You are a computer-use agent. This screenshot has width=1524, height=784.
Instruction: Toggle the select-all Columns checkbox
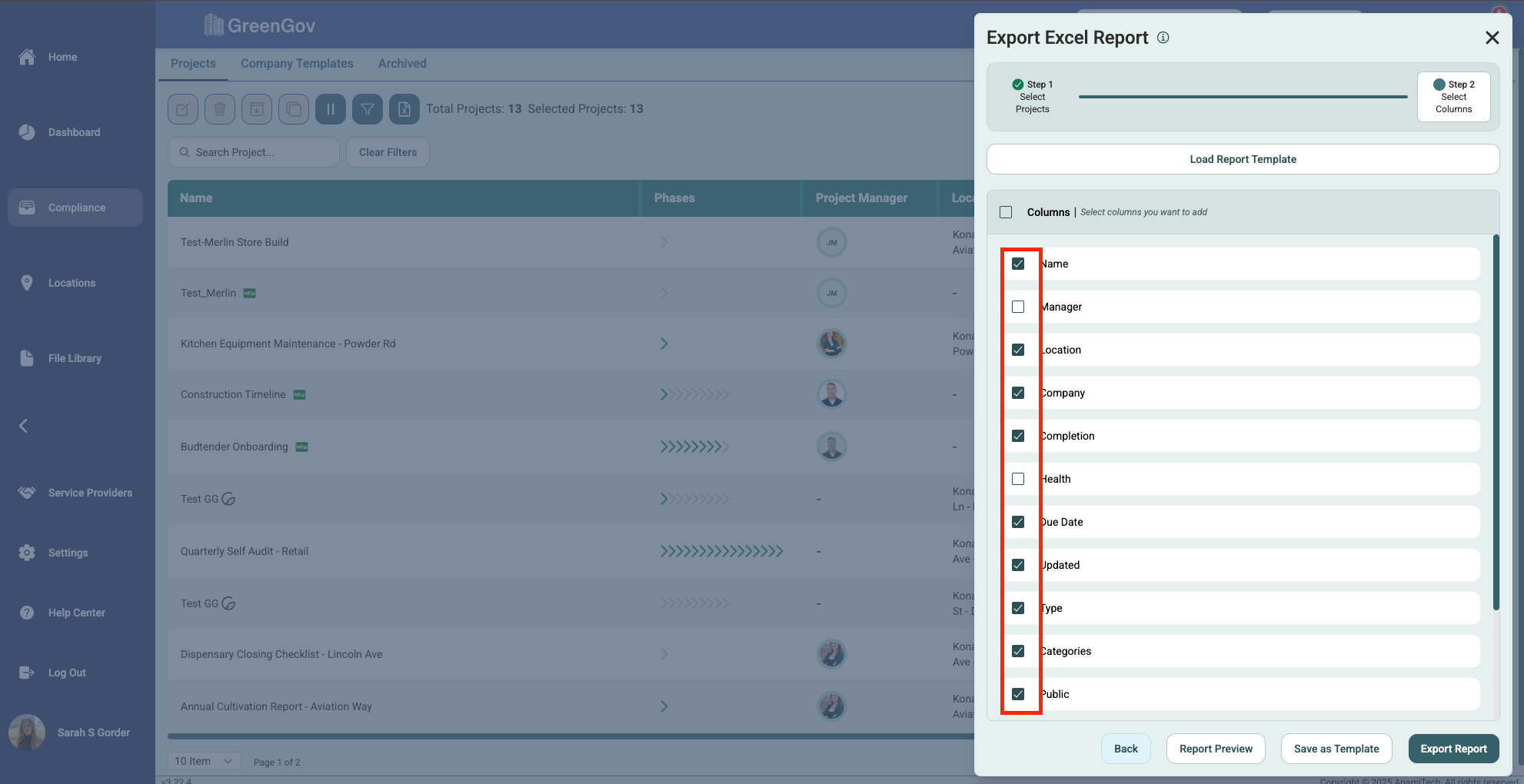(1006, 212)
